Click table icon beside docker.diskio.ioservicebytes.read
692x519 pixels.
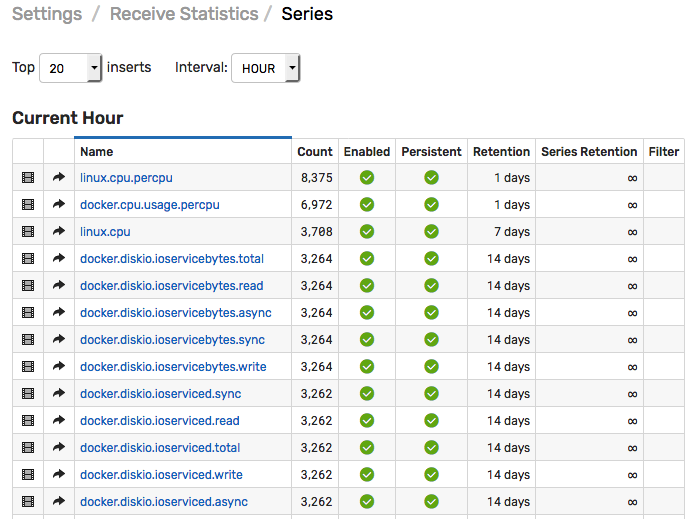point(28,286)
